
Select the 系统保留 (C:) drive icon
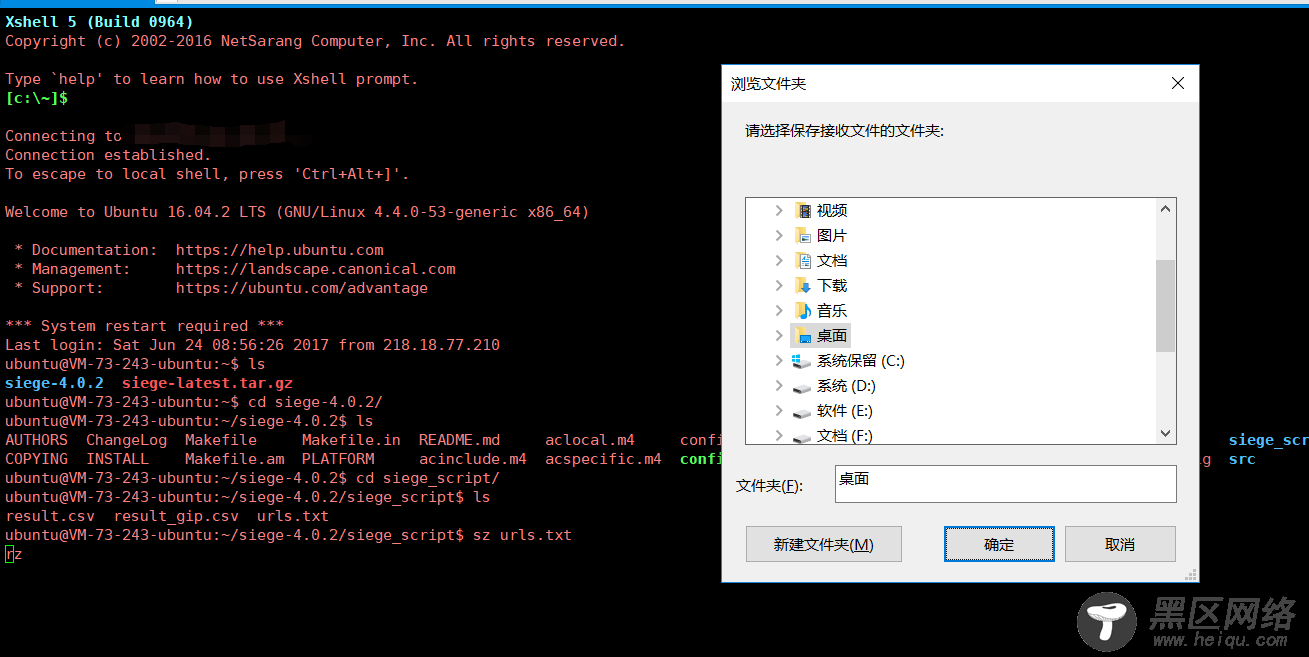[801, 360]
